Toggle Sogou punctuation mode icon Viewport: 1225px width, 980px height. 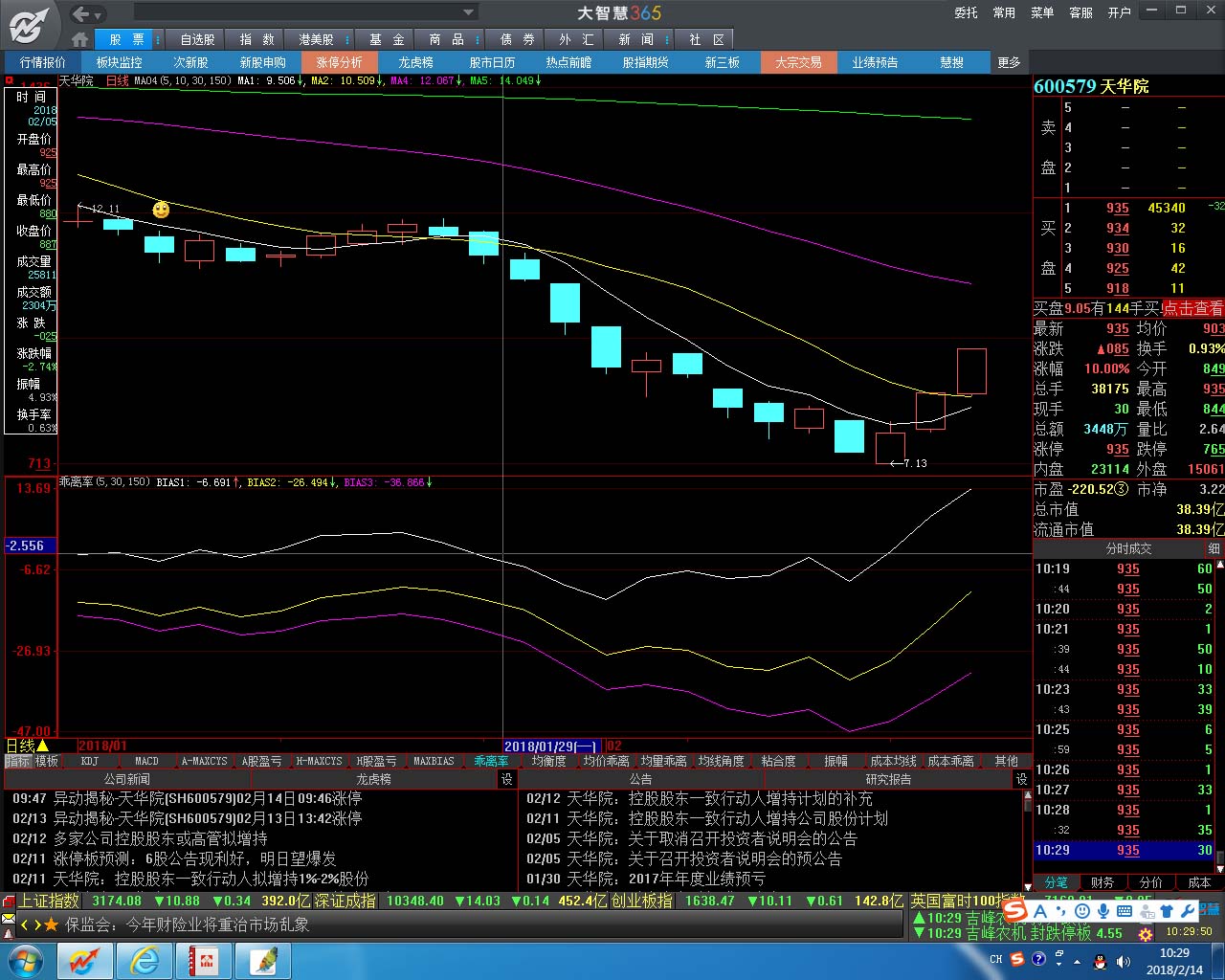(x=1061, y=911)
